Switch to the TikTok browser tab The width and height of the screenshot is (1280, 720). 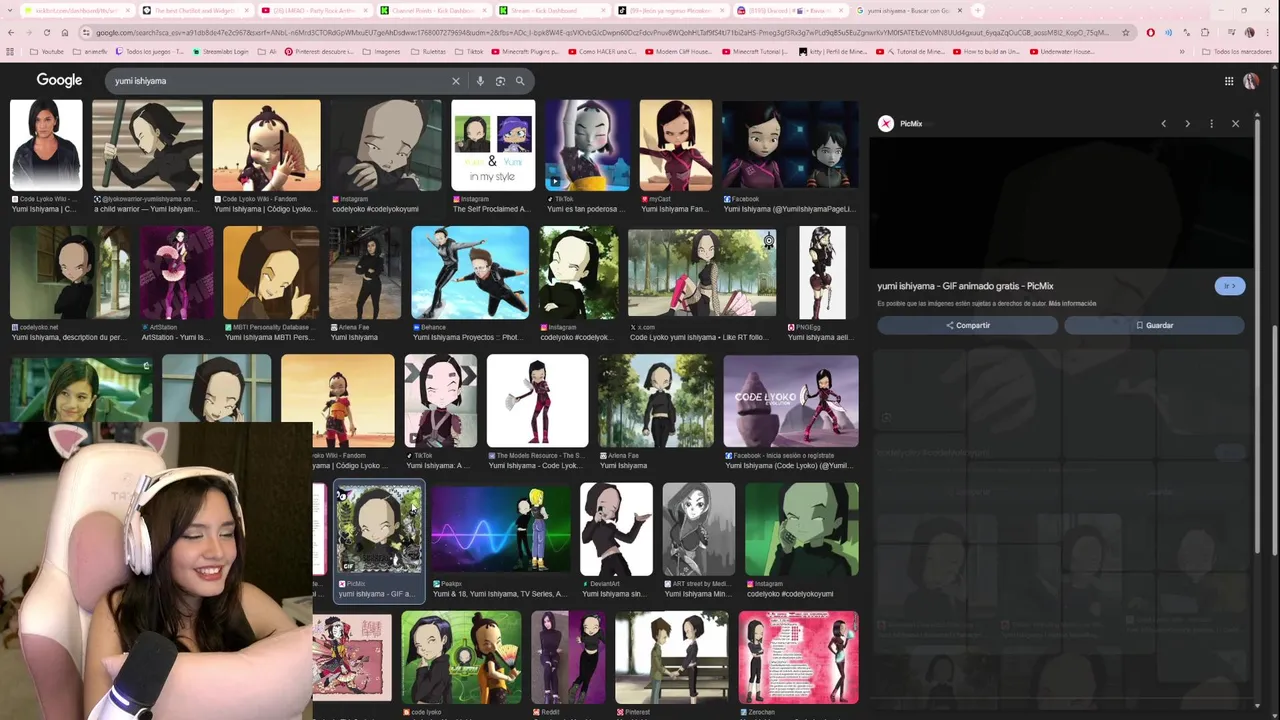[x=672, y=10]
